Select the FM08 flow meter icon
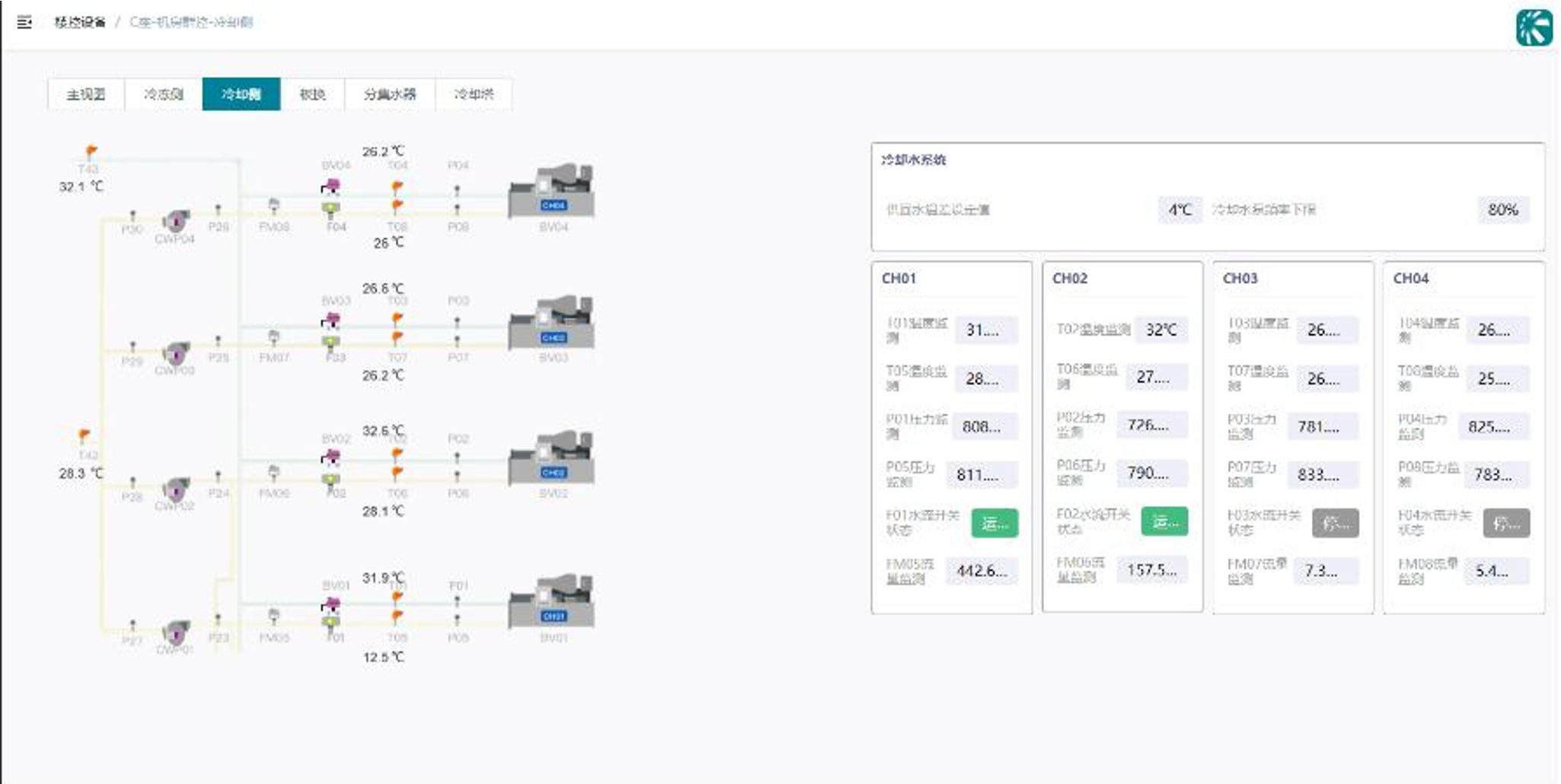1561x784 pixels. pyautogui.click(x=274, y=206)
